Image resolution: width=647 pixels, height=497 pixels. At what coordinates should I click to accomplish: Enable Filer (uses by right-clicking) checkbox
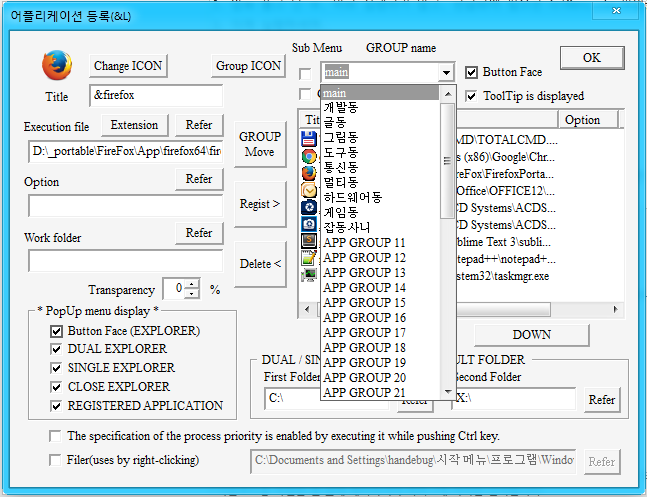pos(56,460)
